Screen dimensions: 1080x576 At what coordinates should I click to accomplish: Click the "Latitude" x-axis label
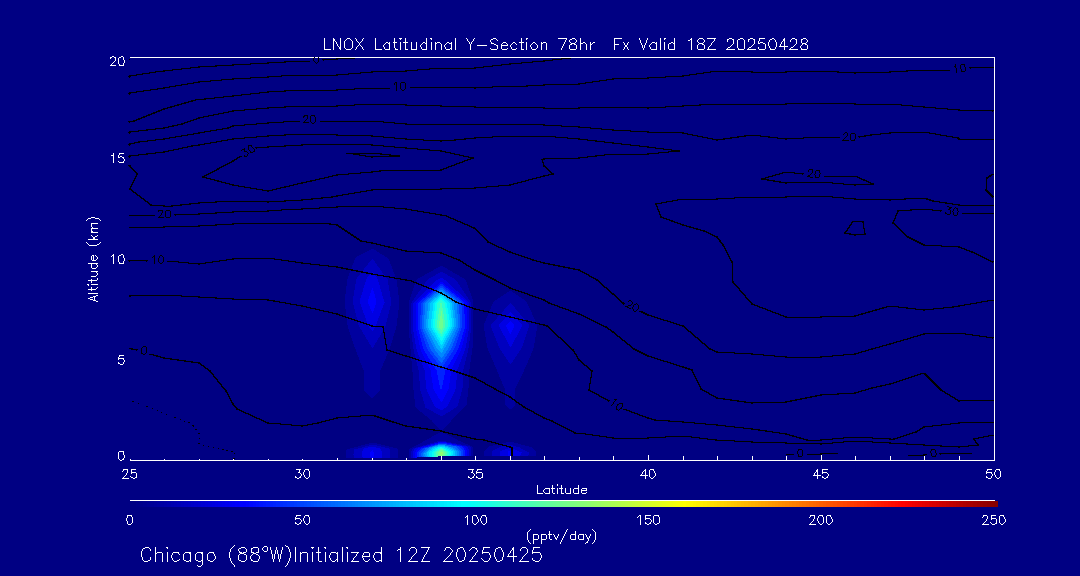tap(562, 490)
